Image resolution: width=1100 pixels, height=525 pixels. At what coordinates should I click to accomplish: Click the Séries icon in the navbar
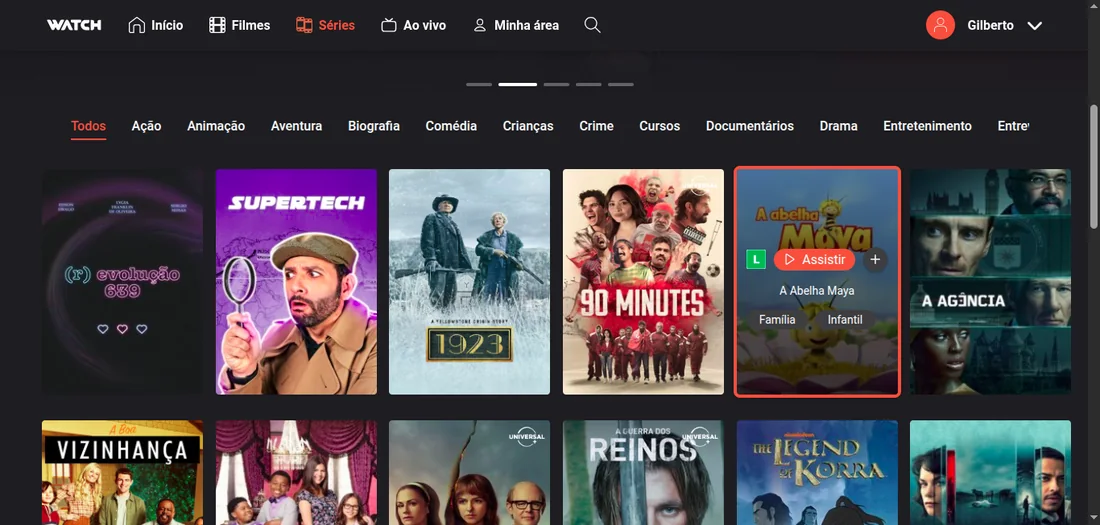(304, 25)
